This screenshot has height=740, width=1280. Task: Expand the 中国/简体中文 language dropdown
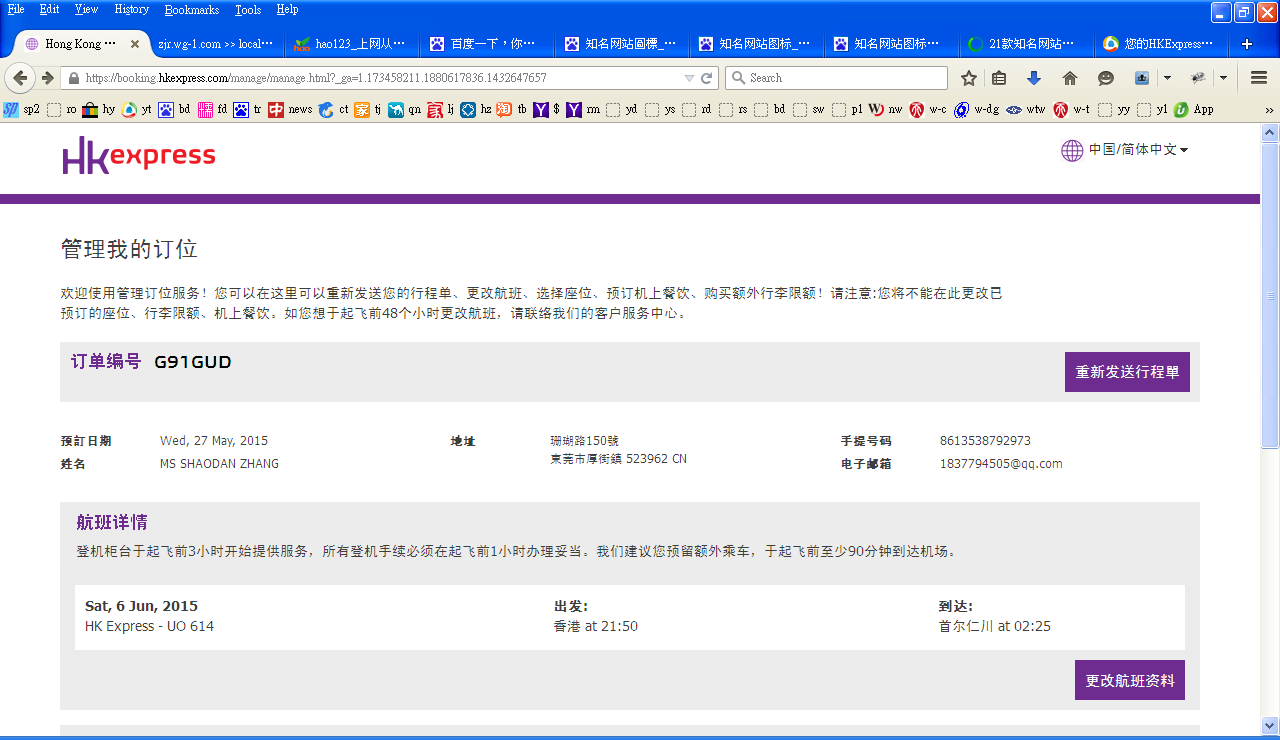[x=1125, y=150]
